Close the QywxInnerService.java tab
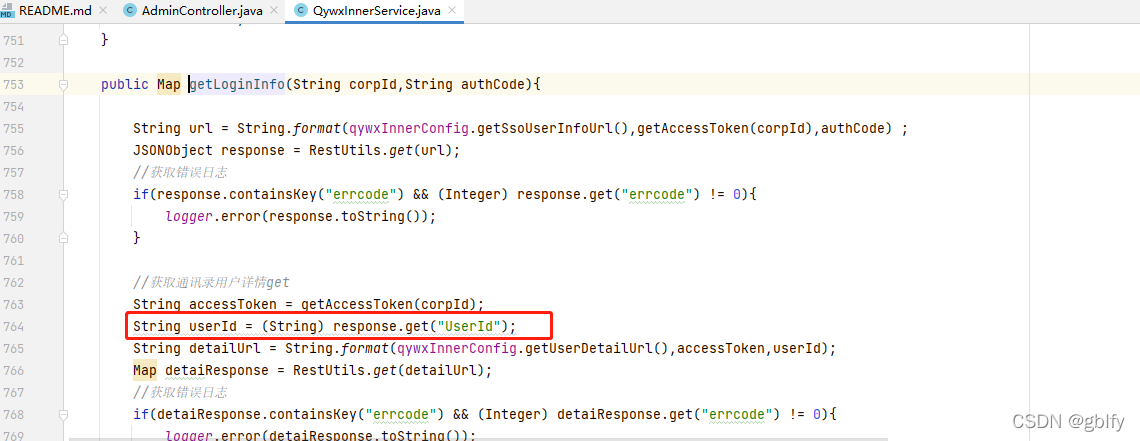Viewport: 1140px width, 441px height. point(451,11)
